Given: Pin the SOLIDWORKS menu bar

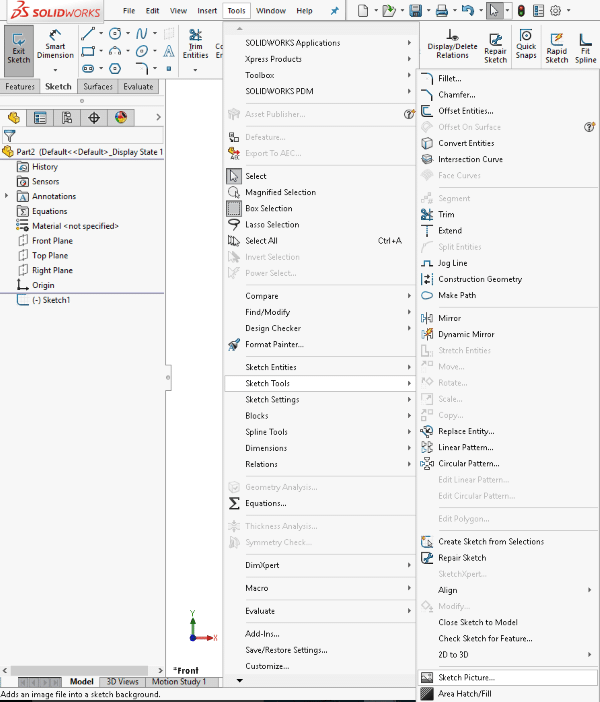Looking at the screenshot, I should click(x=334, y=11).
